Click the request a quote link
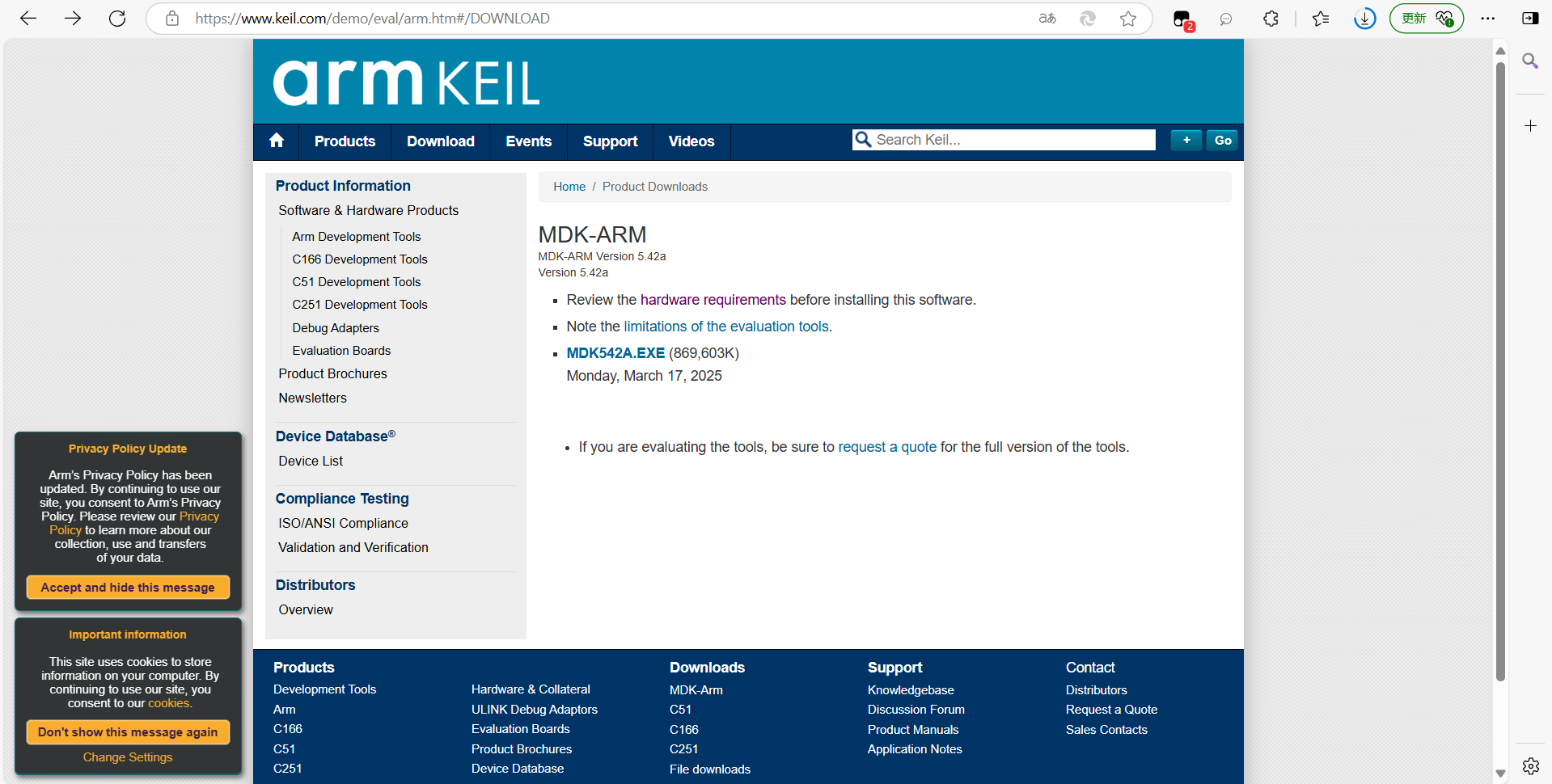The height and width of the screenshot is (784, 1552). 887,447
